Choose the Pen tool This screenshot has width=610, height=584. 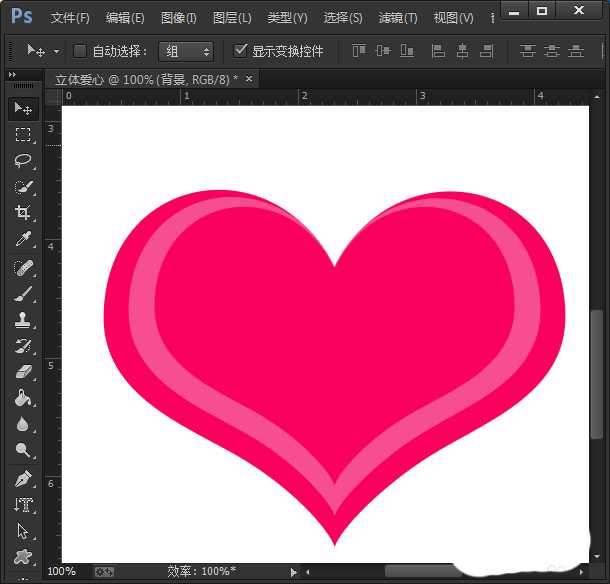click(x=23, y=478)
